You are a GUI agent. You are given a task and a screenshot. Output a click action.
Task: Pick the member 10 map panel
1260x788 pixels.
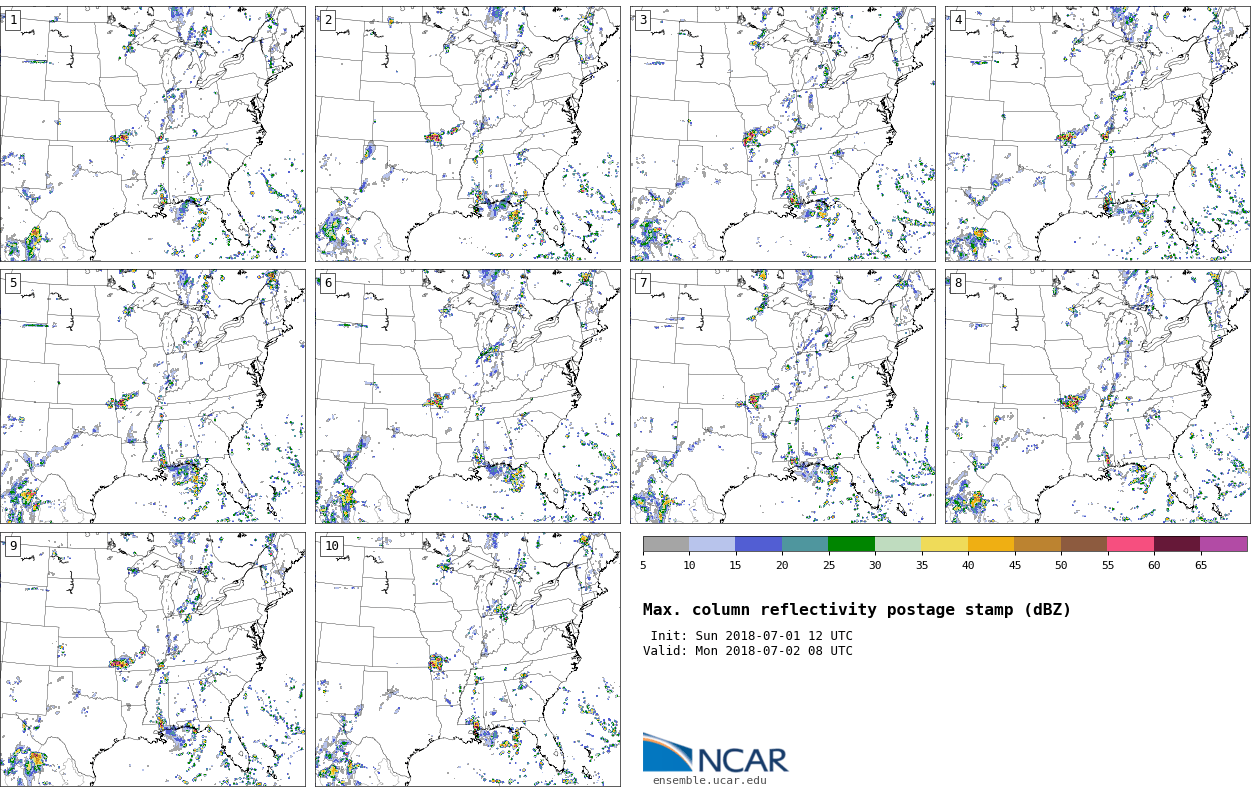pos(467,659)
